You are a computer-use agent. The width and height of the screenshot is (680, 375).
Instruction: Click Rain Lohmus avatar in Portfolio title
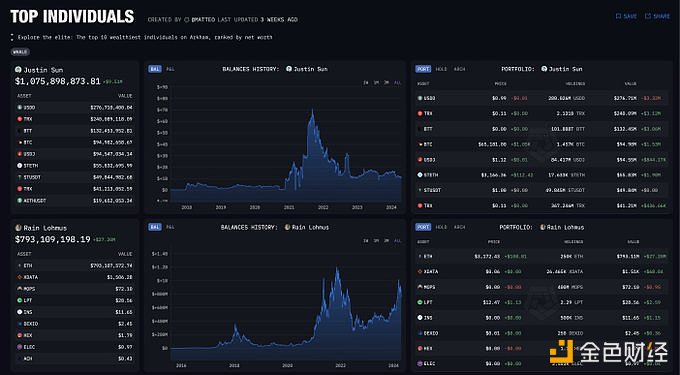[543, 227]
